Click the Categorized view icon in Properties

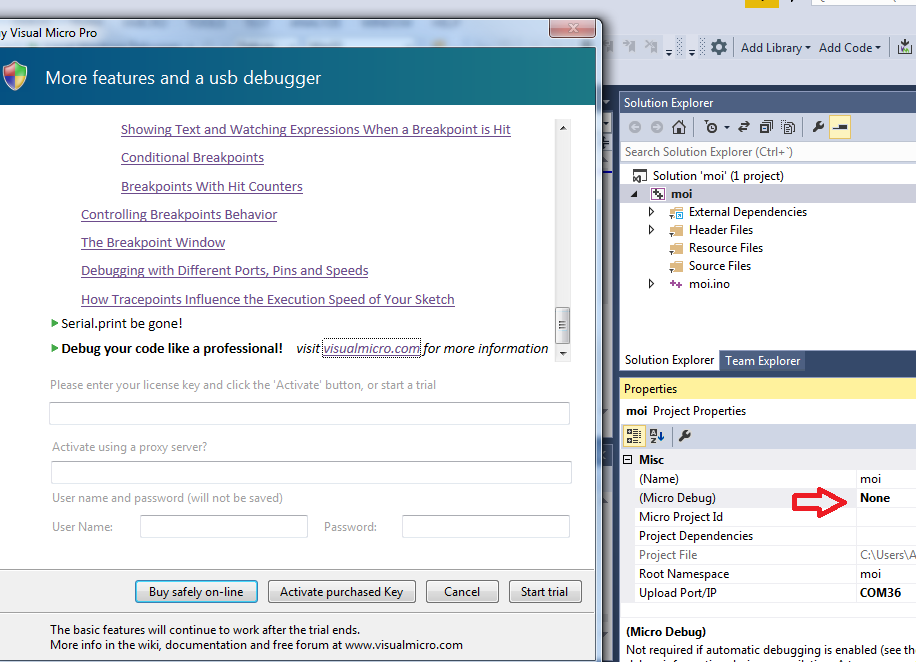tap(634, 435)
